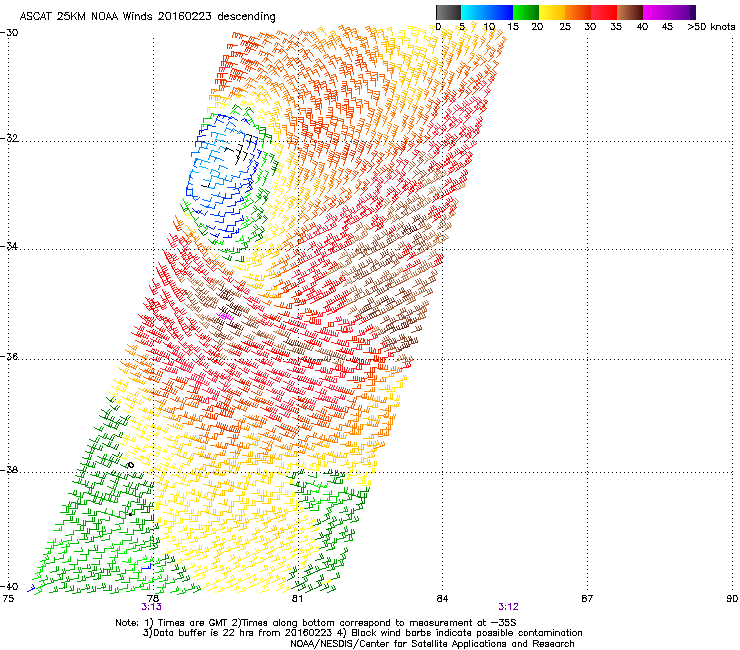Click the legend tick label '10'
The image size is (740, 650).
click(x=489, y=27)
